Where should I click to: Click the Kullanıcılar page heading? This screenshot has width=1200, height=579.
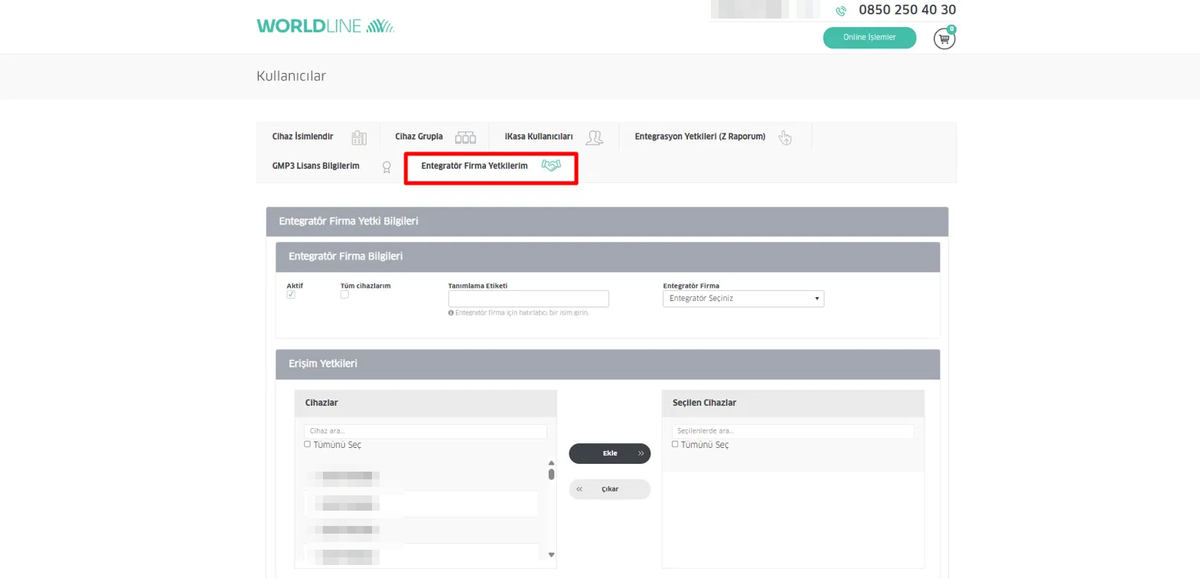[291, 76]
